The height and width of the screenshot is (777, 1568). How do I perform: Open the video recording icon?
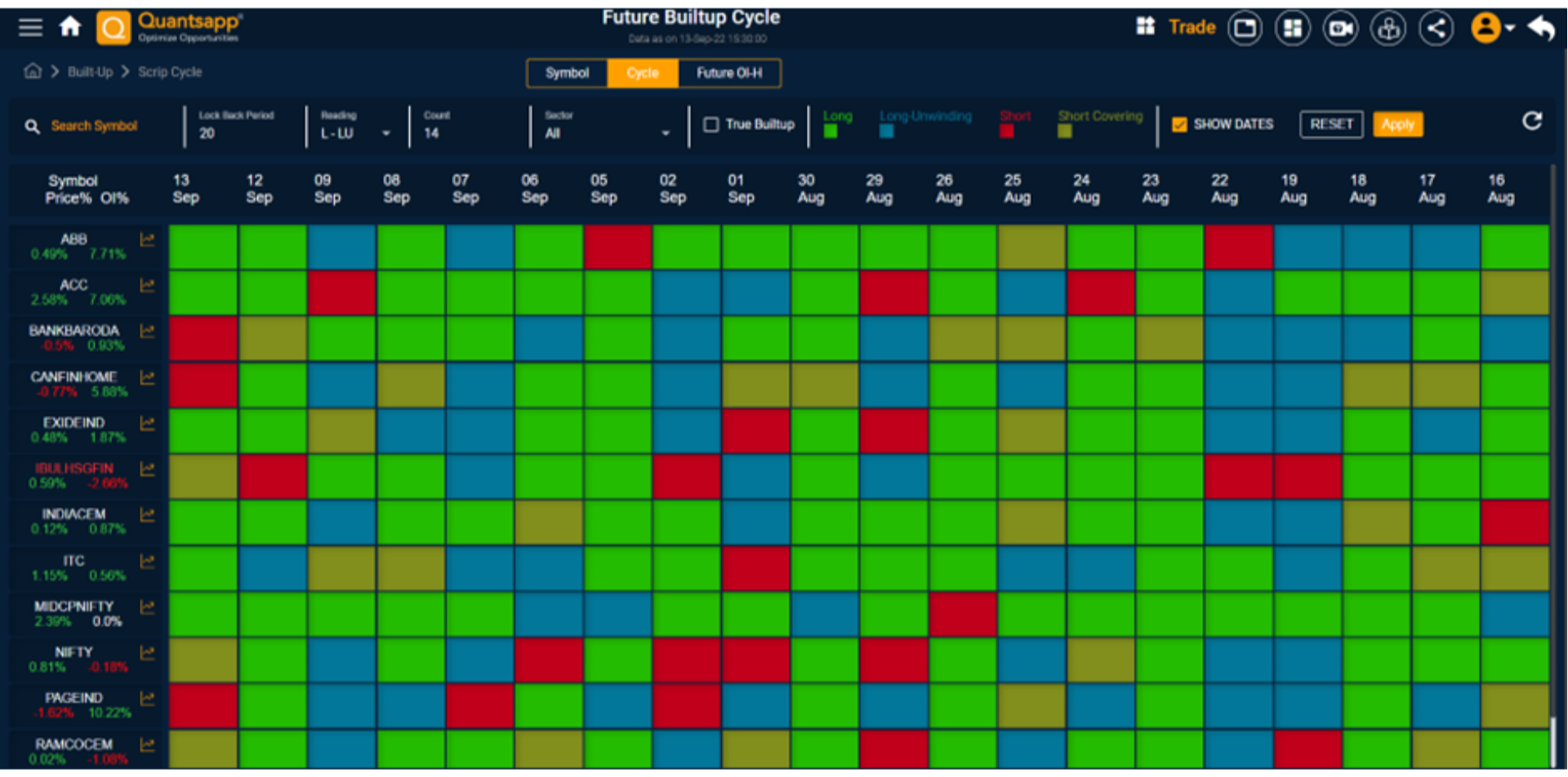[x=1340, y=27]
